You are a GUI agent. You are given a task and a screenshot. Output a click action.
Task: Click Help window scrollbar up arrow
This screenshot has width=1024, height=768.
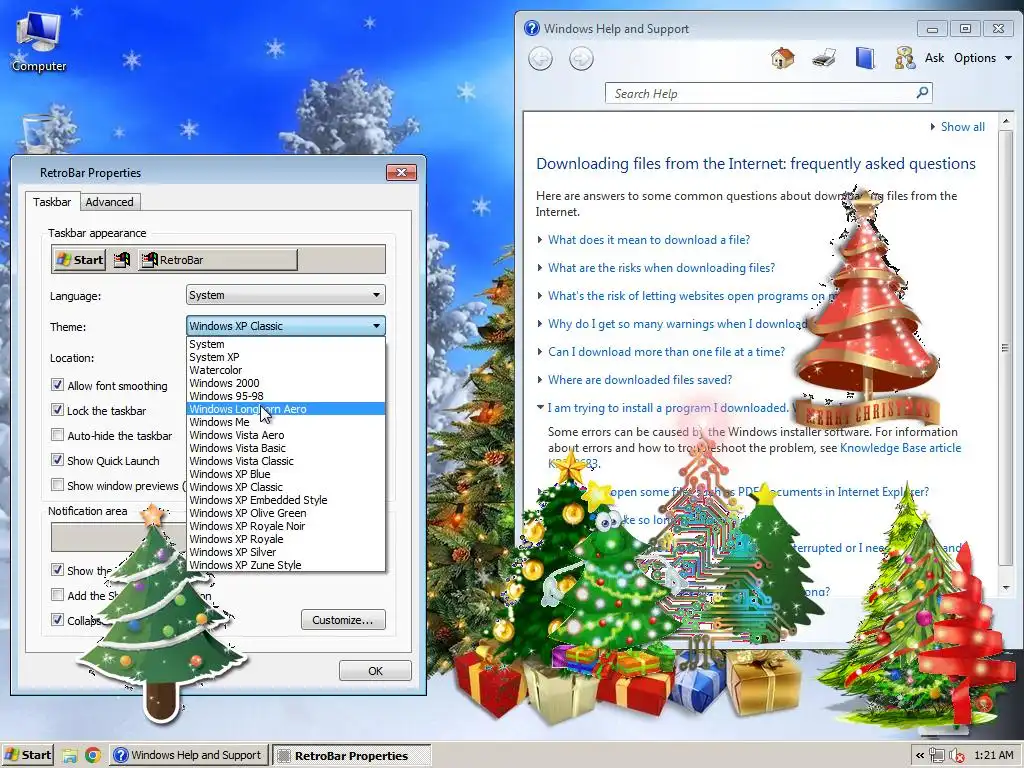click(1006, 121)
